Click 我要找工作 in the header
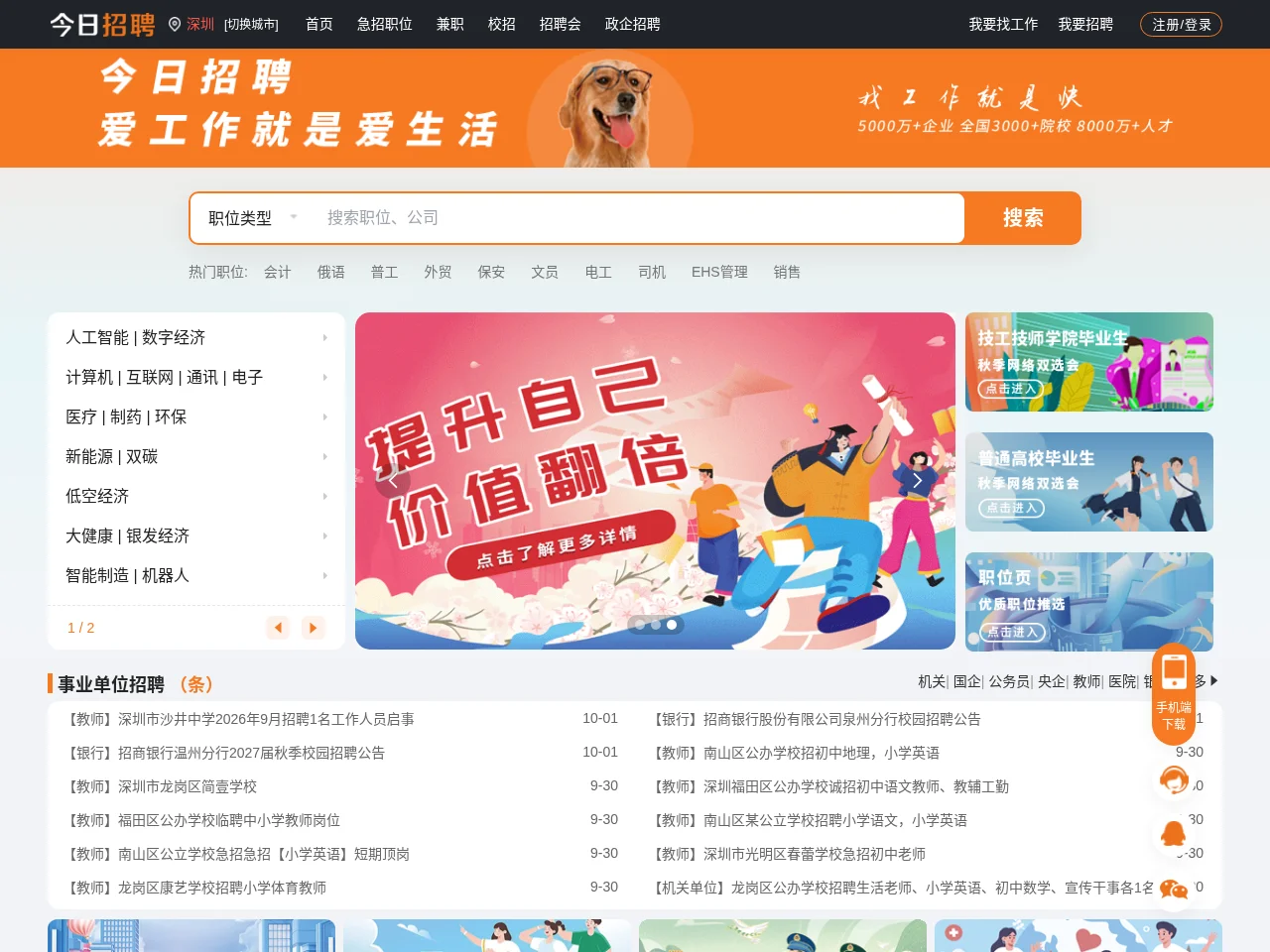The image size is (1270, 952). pos(1004,24)
